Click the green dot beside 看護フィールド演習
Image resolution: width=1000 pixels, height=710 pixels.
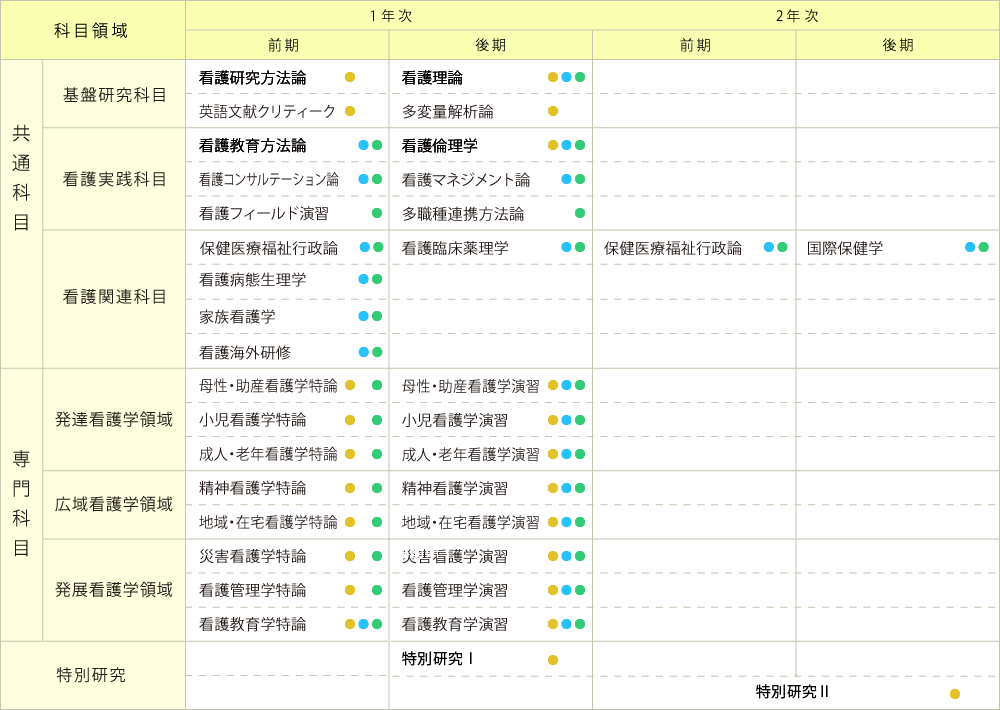point(377,213)
